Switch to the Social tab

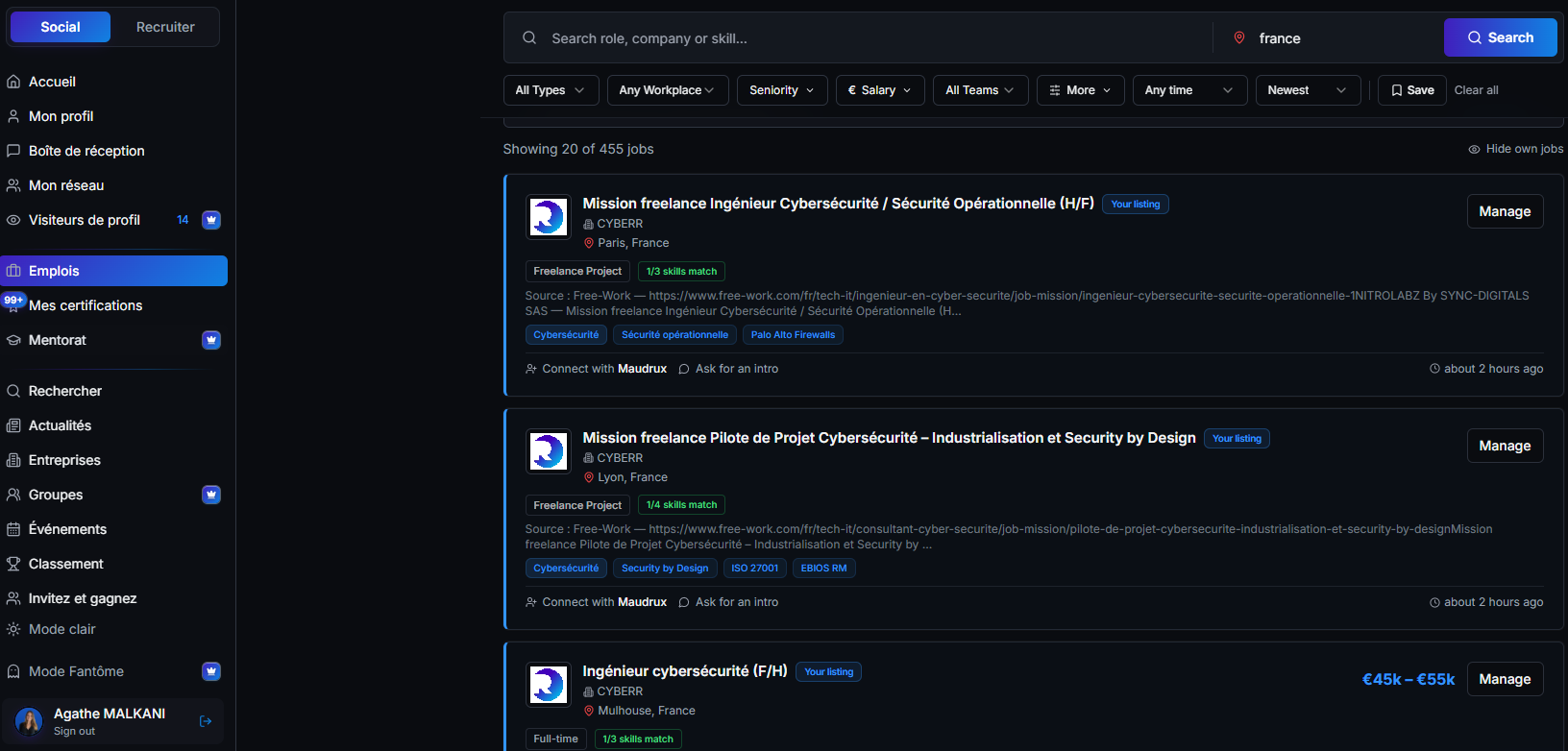[61, 27]
